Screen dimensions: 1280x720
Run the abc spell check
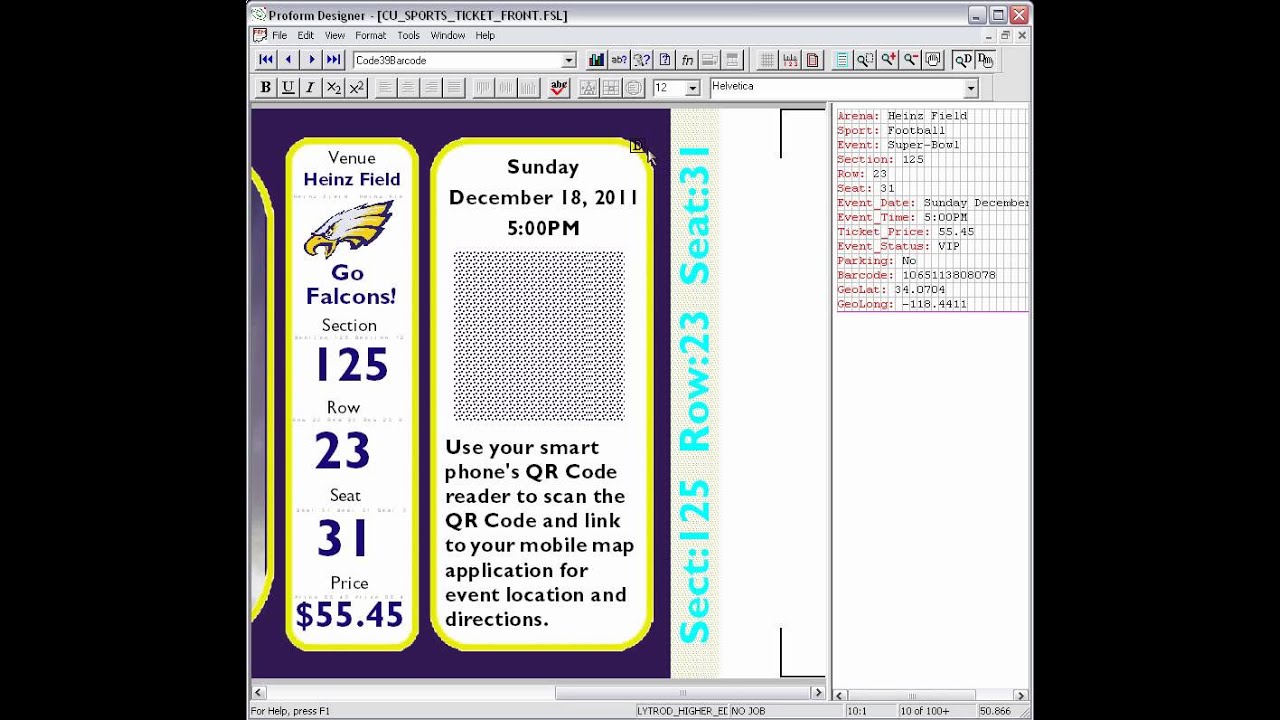tap(559, 87)
